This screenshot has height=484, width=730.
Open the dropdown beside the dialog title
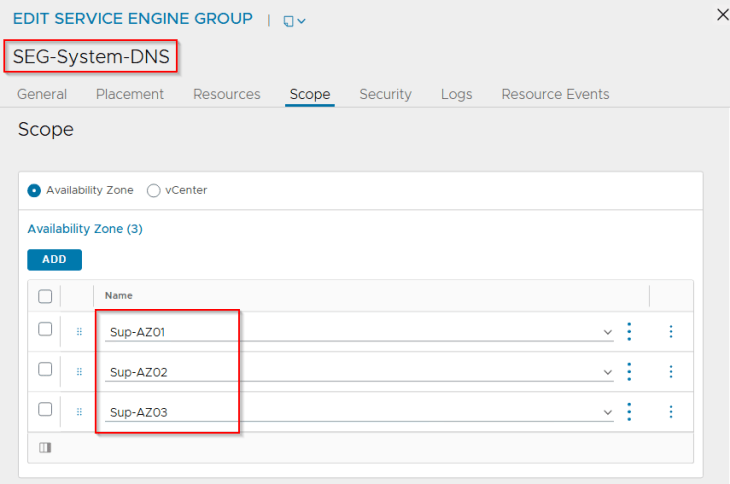pos(295,21)
